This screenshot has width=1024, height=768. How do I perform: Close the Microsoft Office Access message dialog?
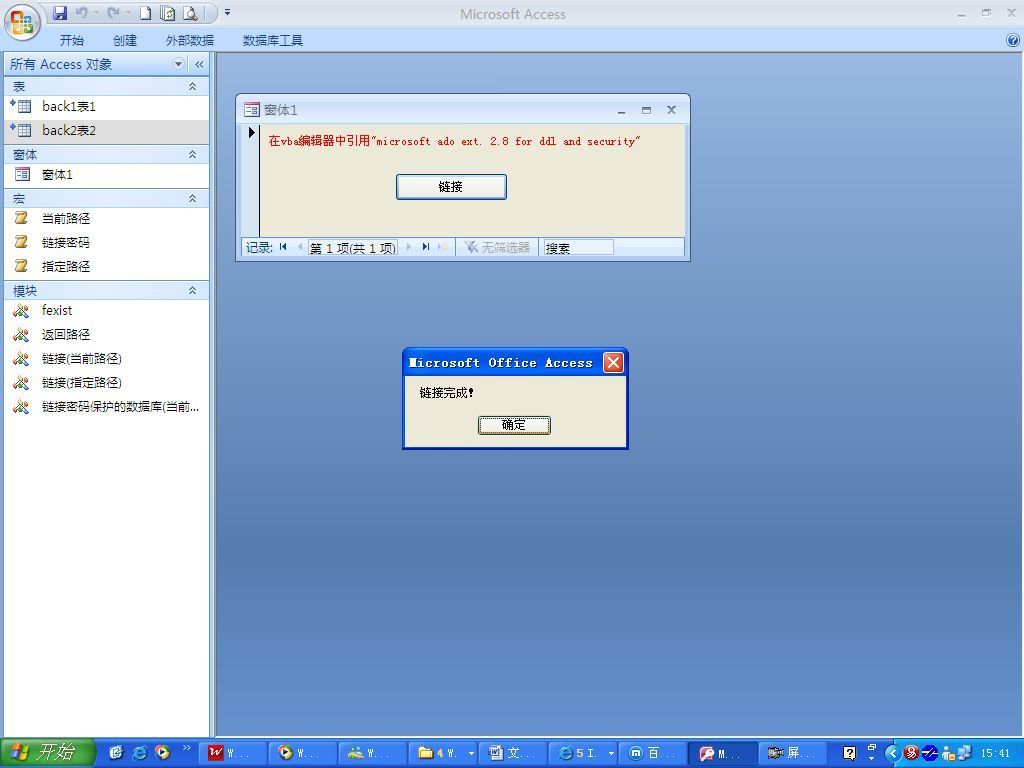pyautogui.click(x=613, y=362)
